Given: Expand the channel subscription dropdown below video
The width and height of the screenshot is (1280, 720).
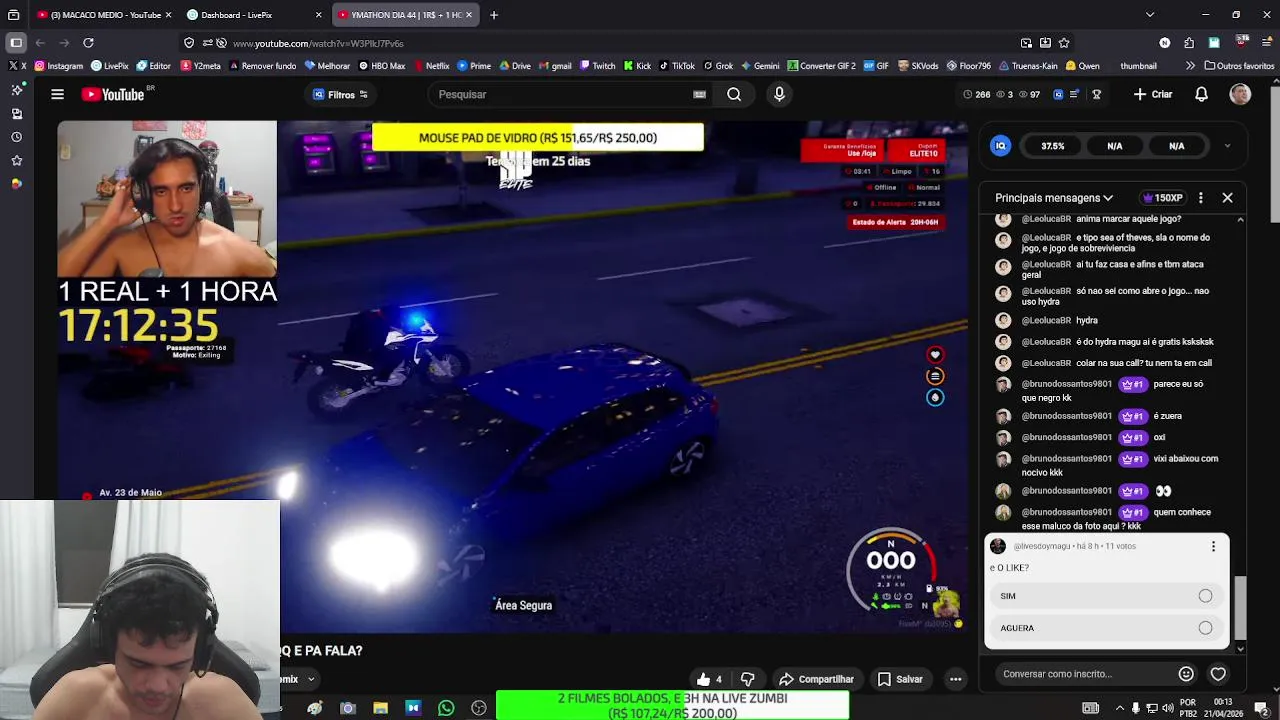Looking at the screenshot, I should point(311,679).
